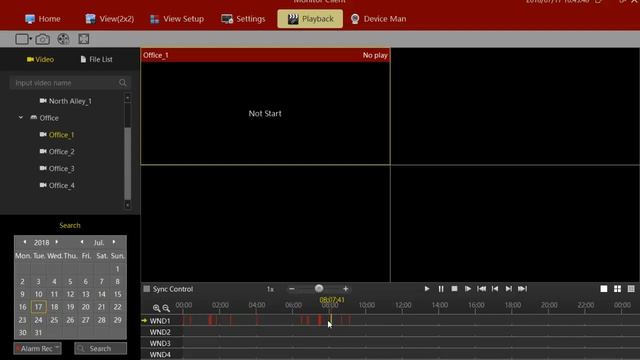Select July 31 in the calendar
Screen dimensions: 640x360
coord(38,333)
